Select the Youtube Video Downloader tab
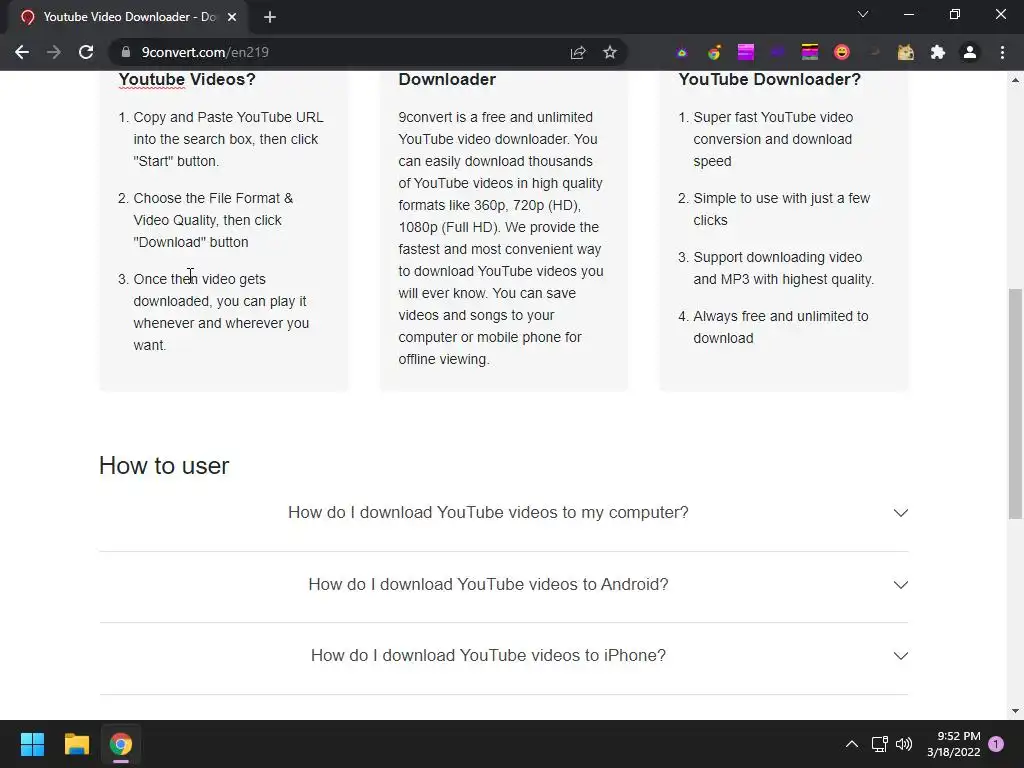This screenshot has height=768, width=1024. pos(127,17)
